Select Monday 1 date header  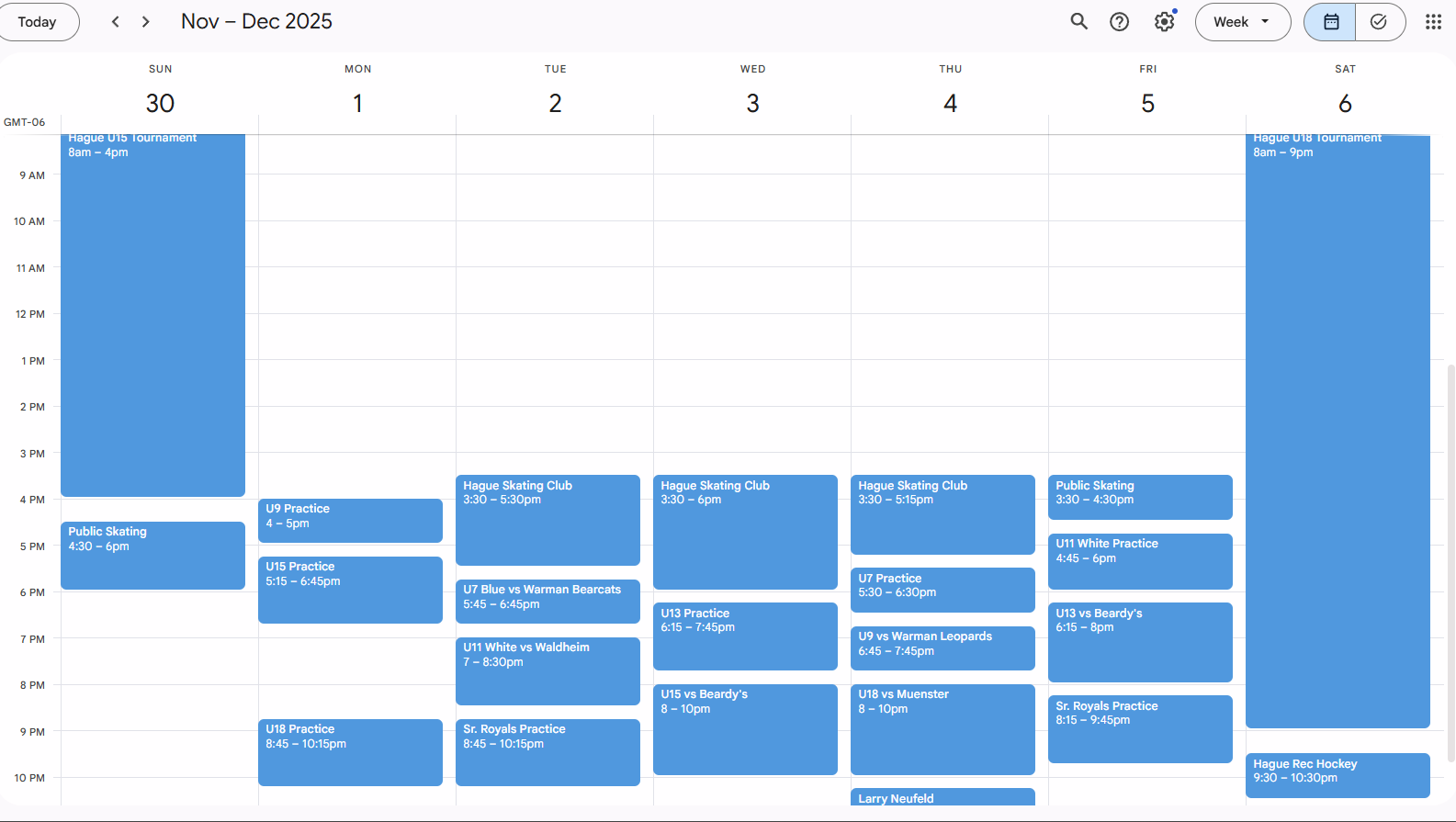357,103
